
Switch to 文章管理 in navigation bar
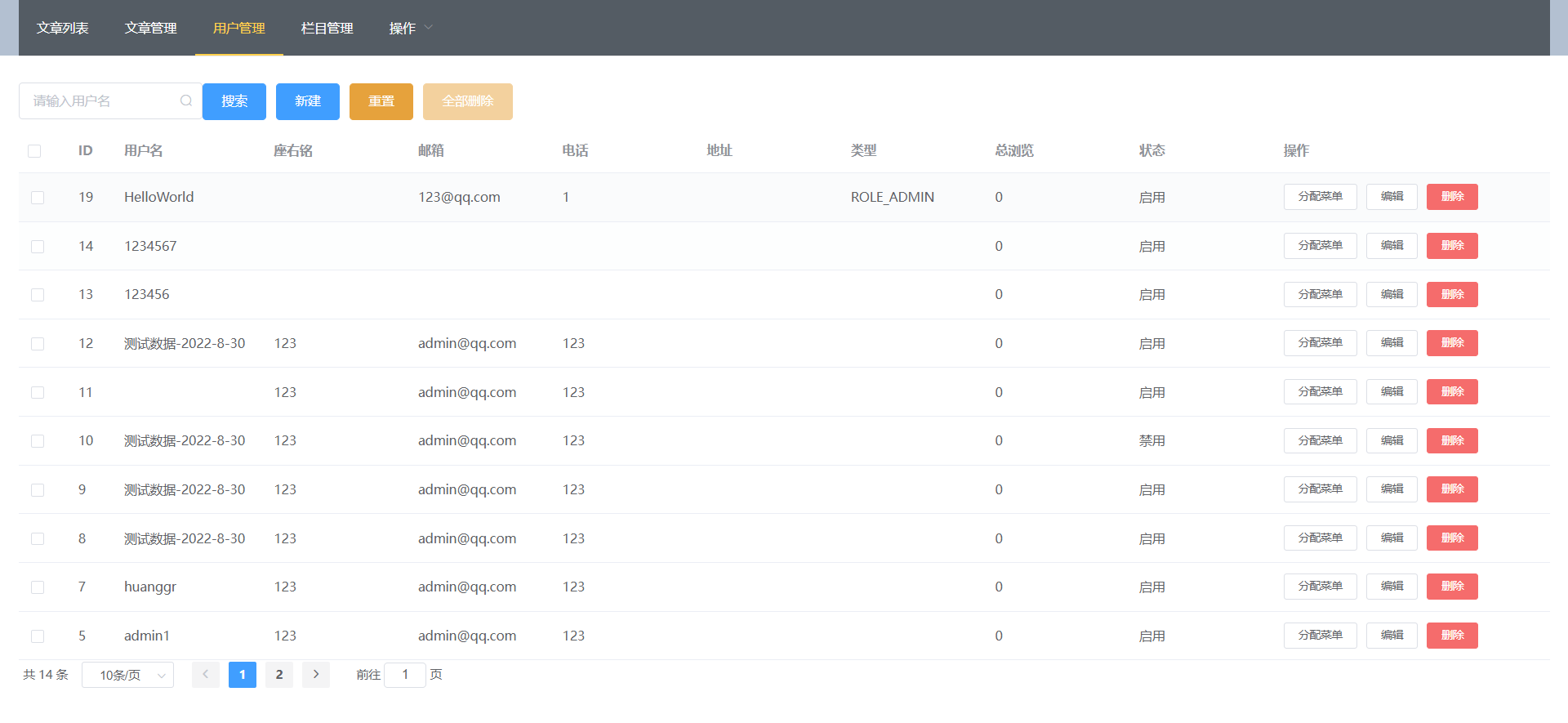(151, 28)
